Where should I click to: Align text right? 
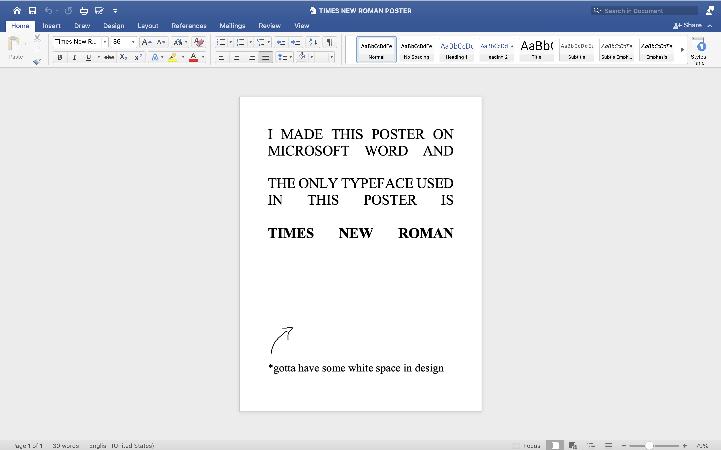pyautogui.click(x=252, y=57)
